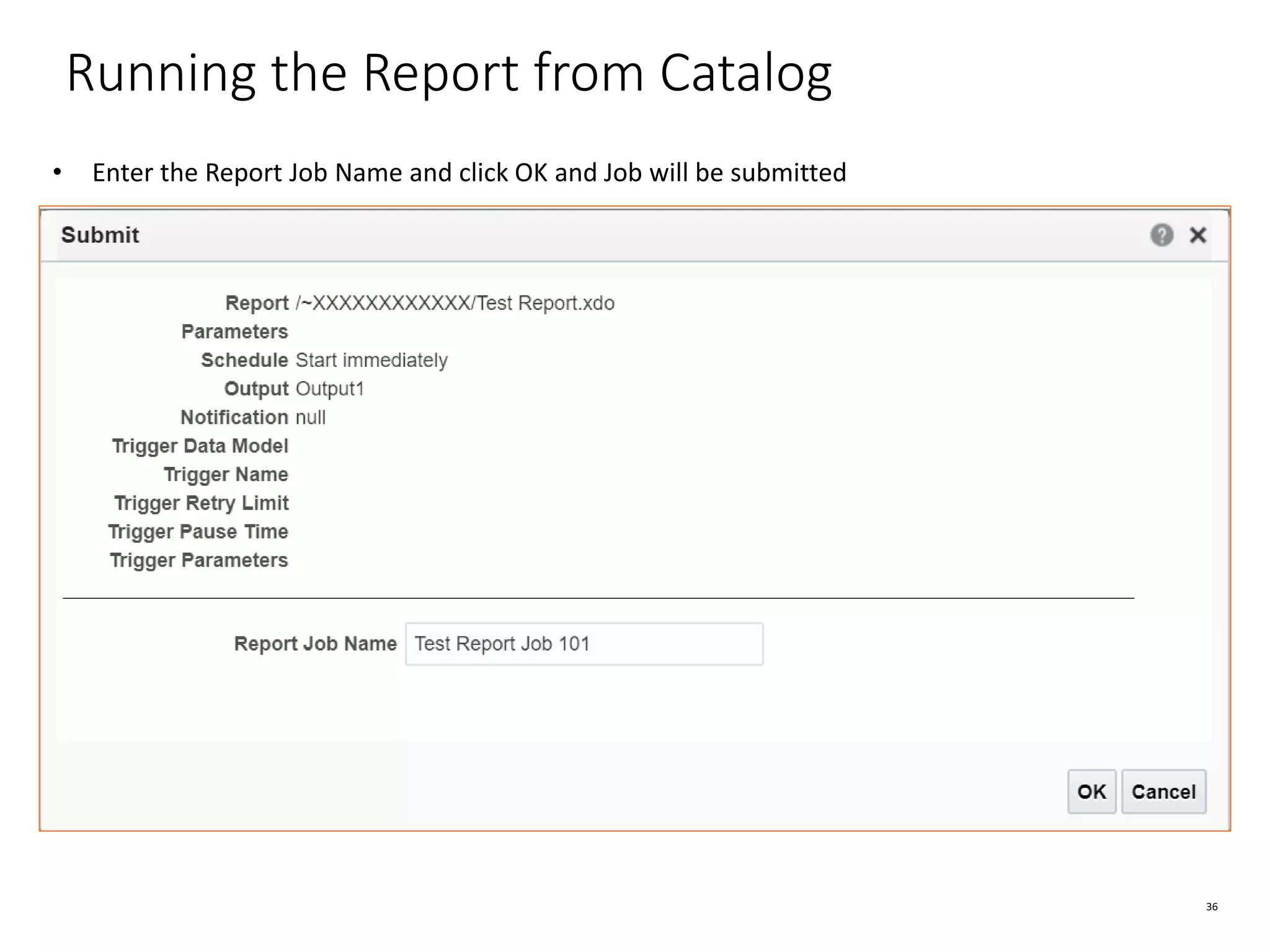Click the 'null' notification value

pyautogui.click(x=311, y=417)
